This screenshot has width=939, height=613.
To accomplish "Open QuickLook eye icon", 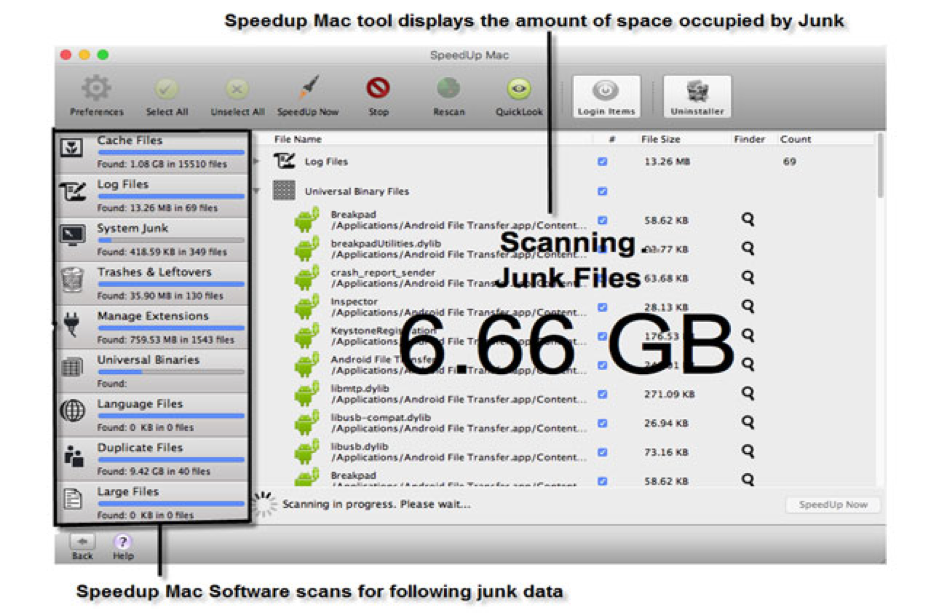I will click(x=518, y=91).
